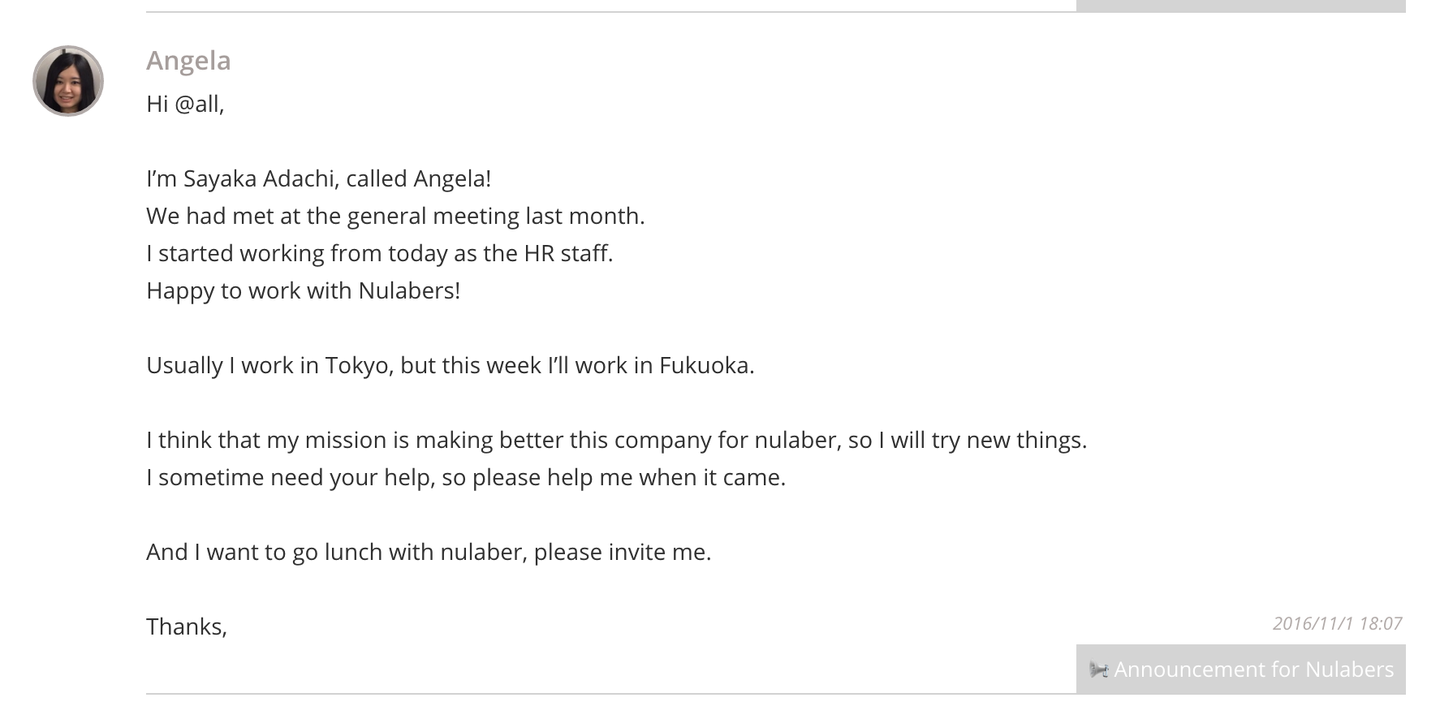
Task: Click the phrase 'try new things' in the message
Action: point(1007,440)
